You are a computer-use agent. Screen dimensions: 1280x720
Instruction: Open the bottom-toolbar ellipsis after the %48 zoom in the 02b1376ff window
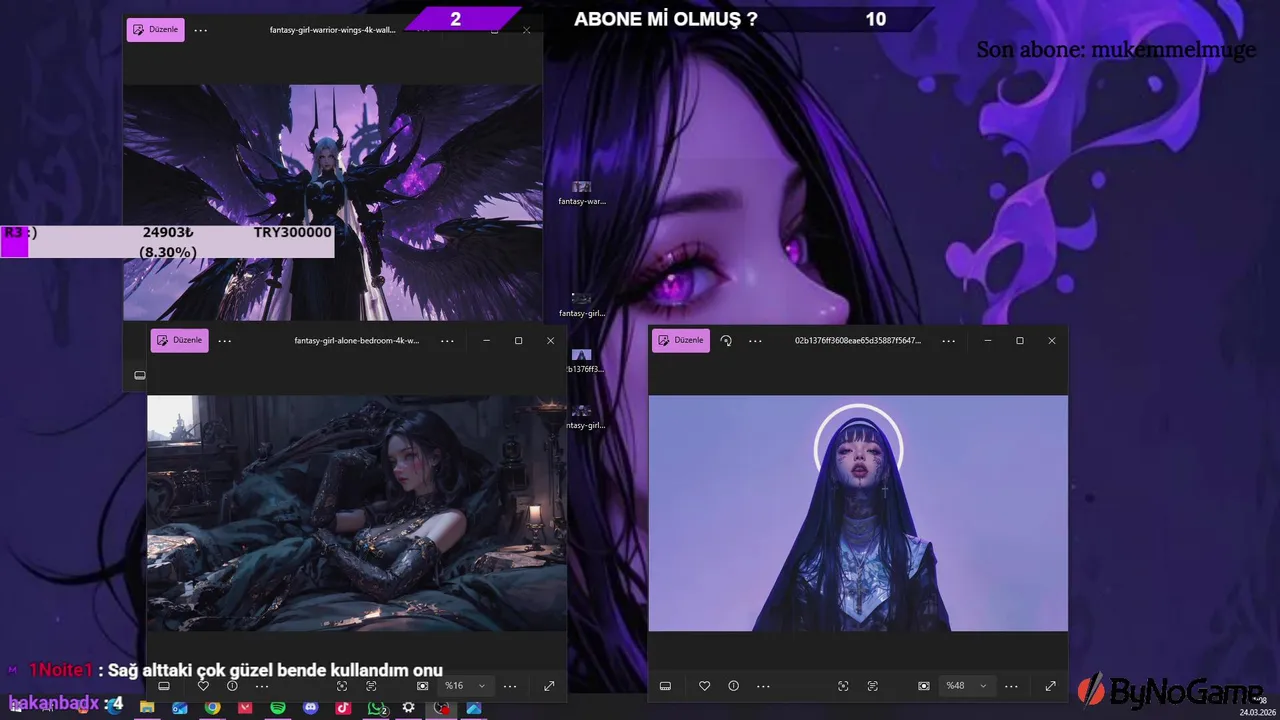coord(1011,686)
